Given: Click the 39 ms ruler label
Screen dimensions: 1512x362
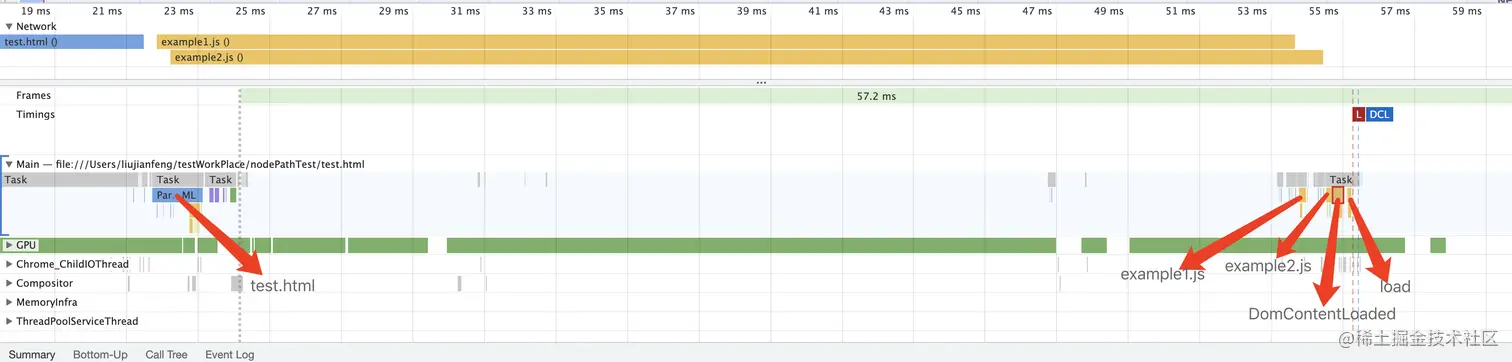Looking at the screenshot, I should (751, 11).
